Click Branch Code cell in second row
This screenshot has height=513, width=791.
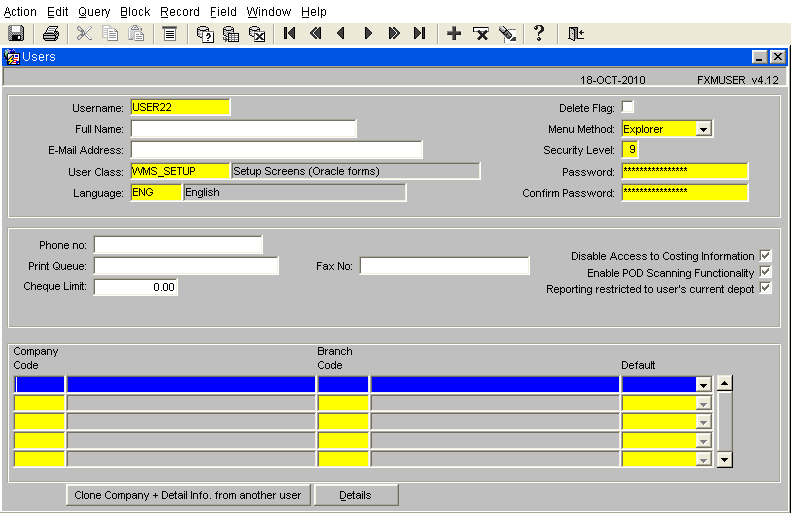[x=343, y=403]
